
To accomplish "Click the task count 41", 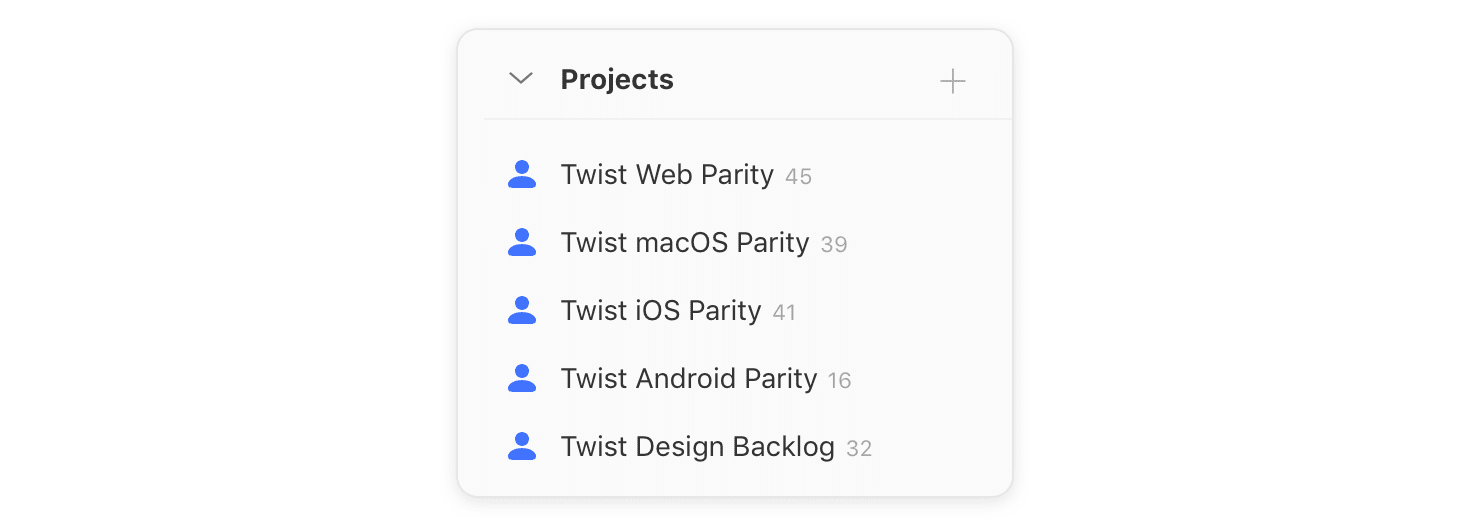I will point(784,313).
